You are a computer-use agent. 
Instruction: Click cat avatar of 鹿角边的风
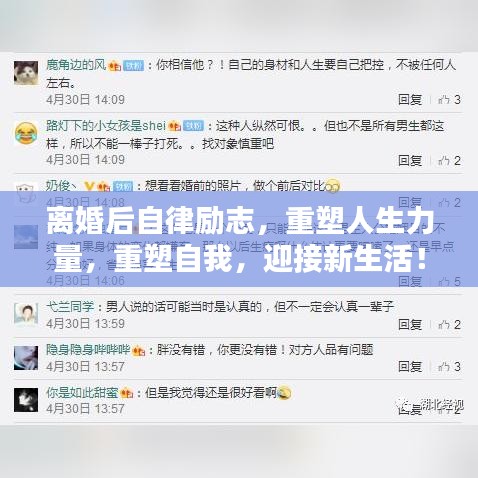(26, 73)
